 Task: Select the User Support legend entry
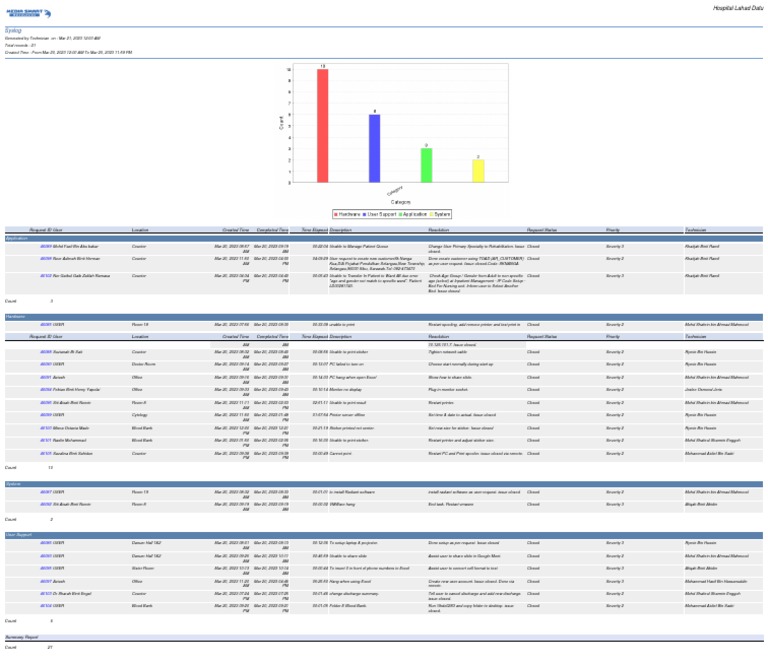click(382, 213)
